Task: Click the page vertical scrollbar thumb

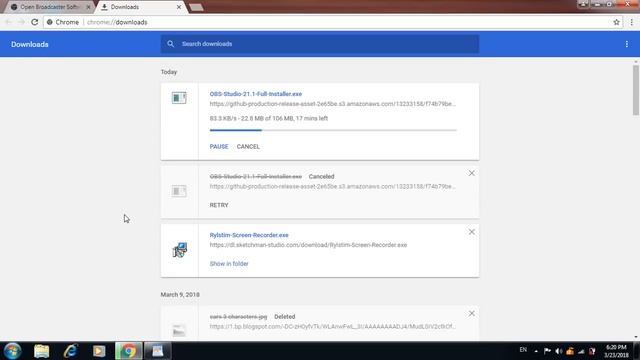Action: [x=636, y=90]
